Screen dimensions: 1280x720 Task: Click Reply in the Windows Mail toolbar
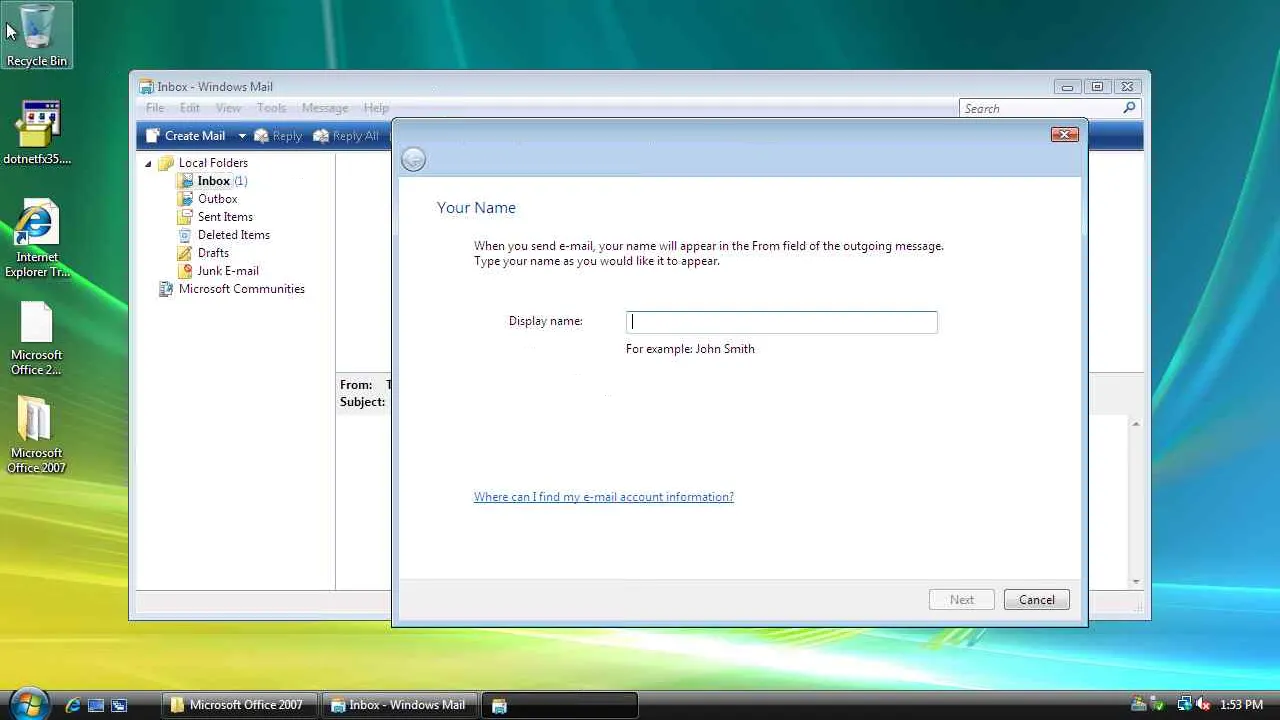click(x=278, y=136)
